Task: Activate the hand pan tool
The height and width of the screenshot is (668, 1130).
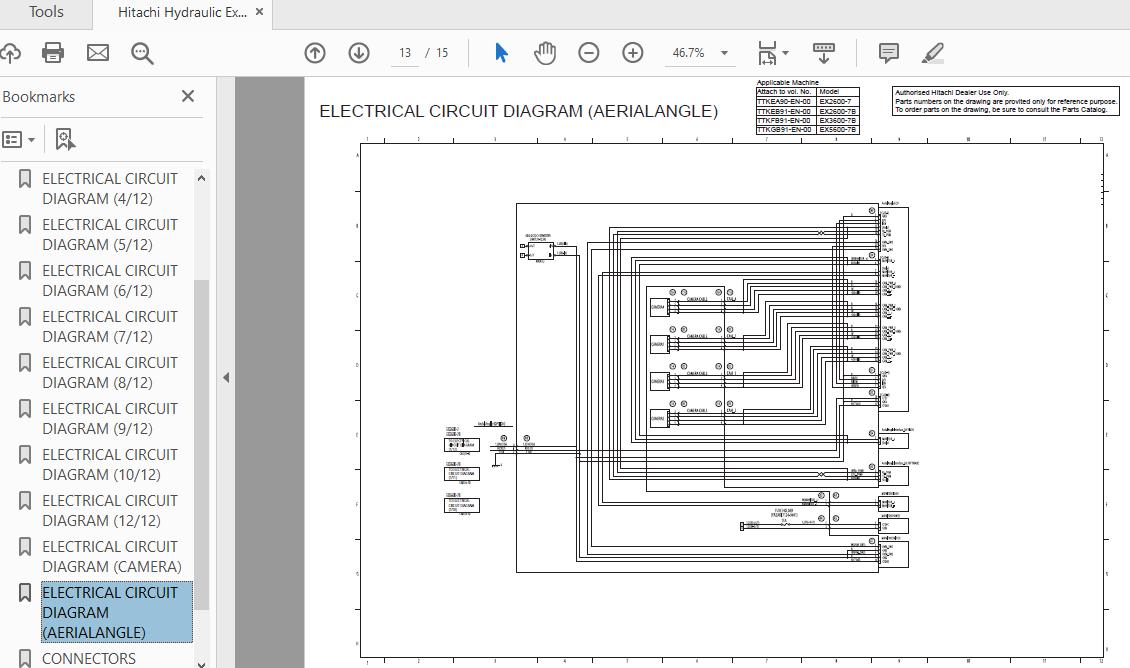Action: (545, 53)
